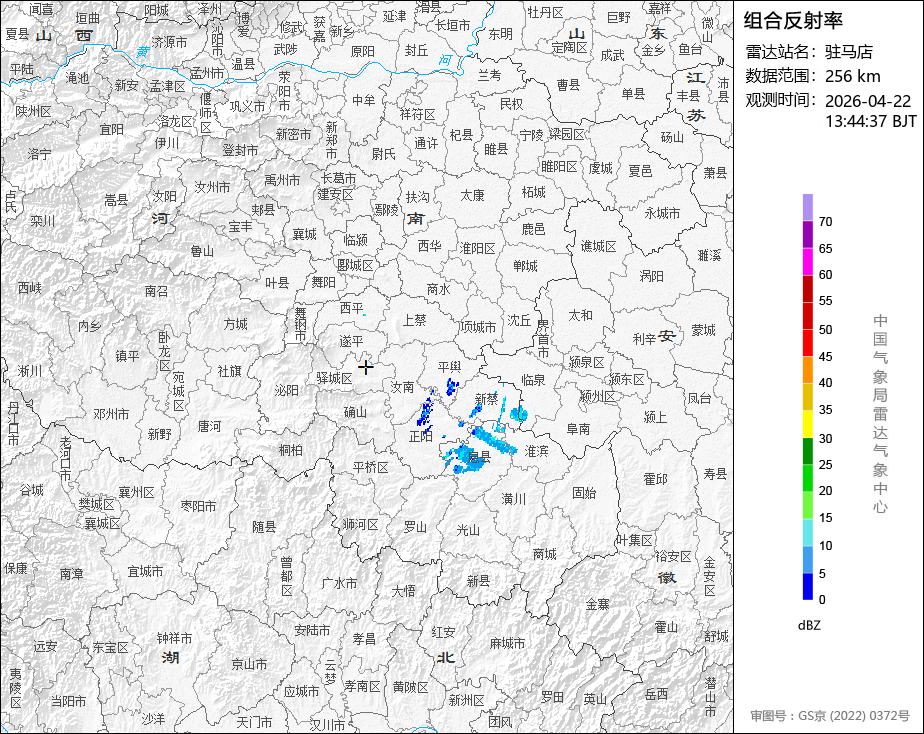Click the 枣阳市 map label
The height and width of the screenshot is (734, 924).
pos(198,506)
